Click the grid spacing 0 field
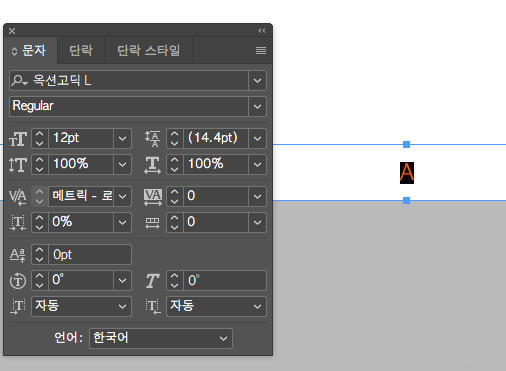The height and width of the screenshot is (371, 506). pyautogui.click(x=216, y=222)
